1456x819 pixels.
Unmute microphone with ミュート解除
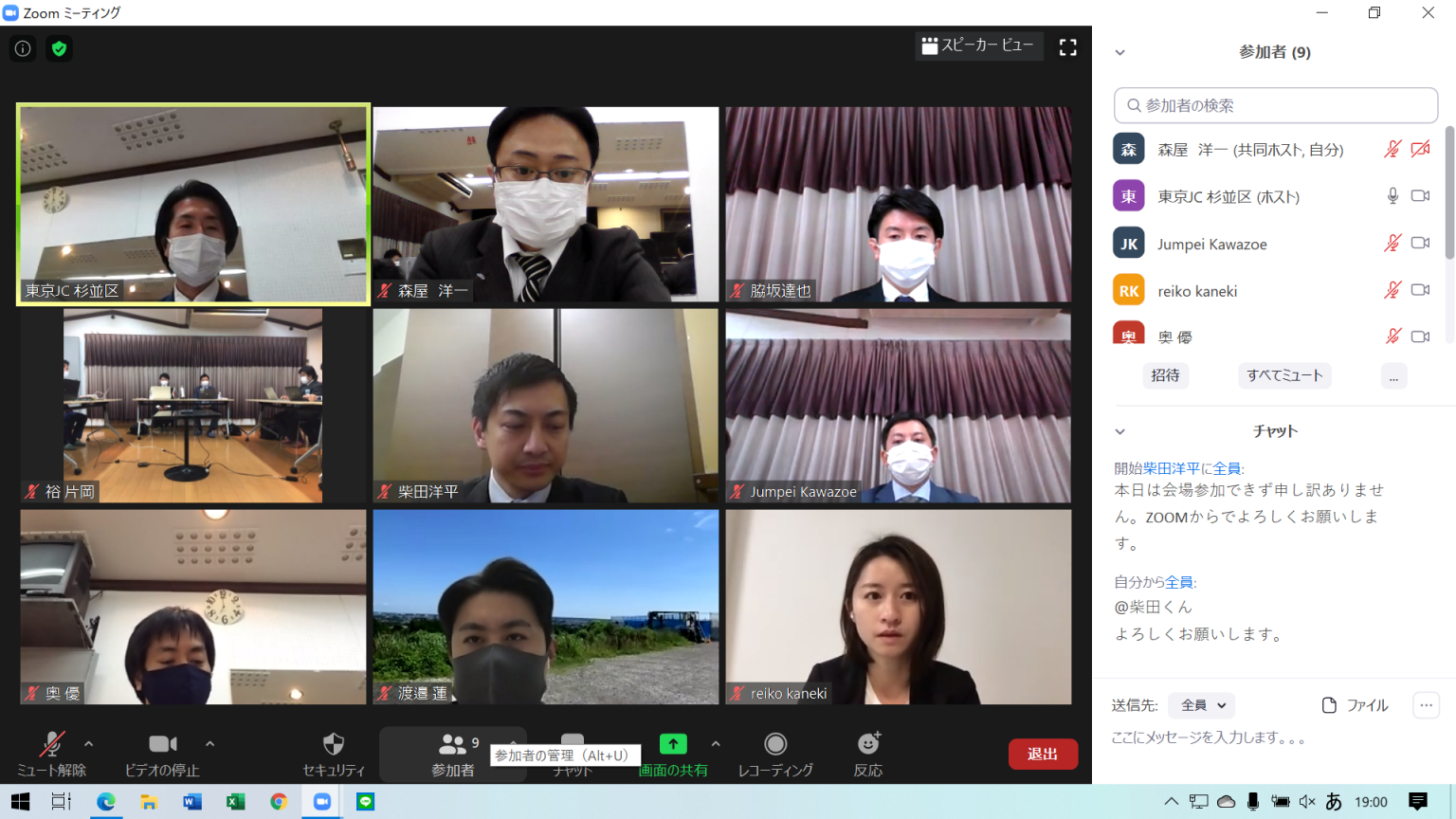(51, 754)
